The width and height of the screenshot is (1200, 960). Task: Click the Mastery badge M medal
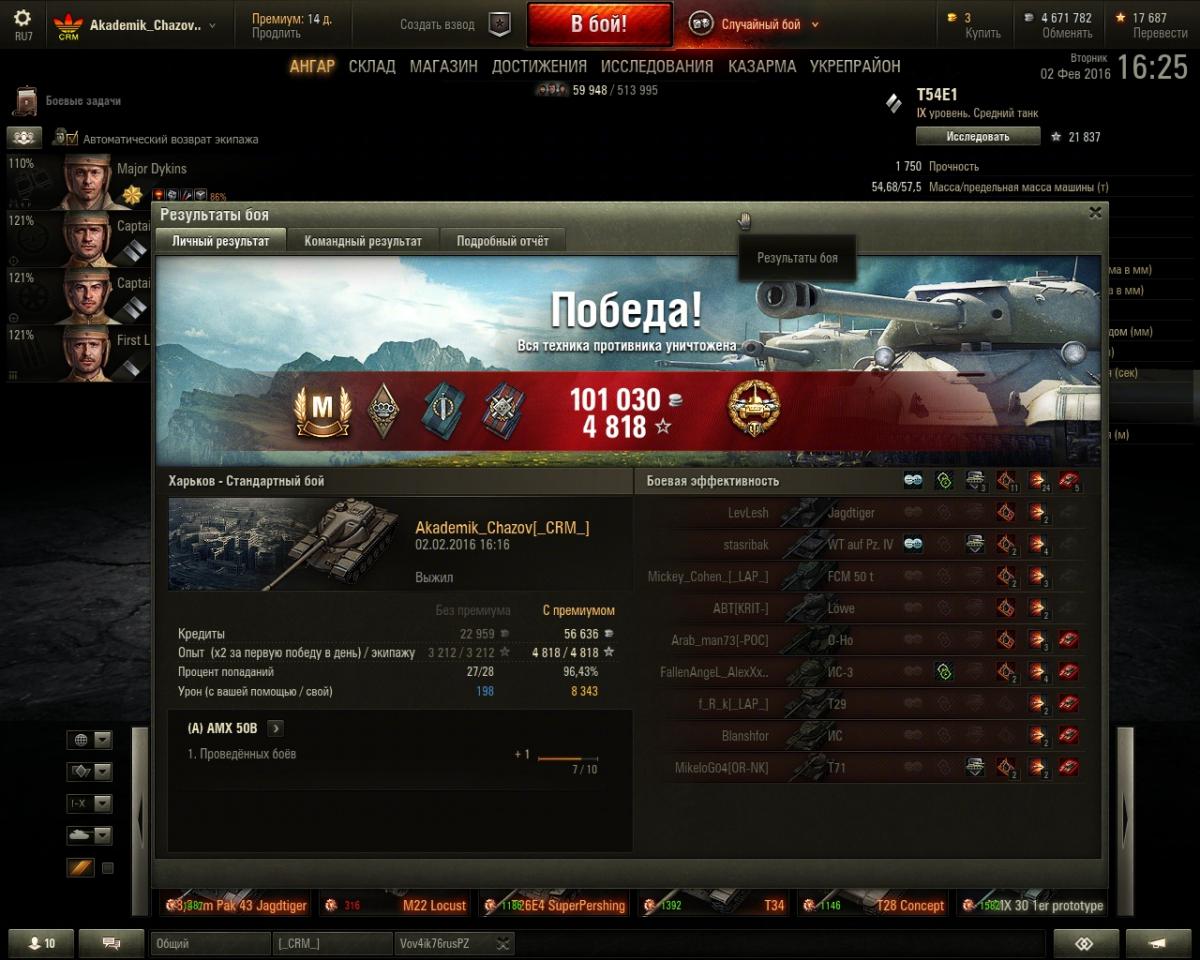[323, 410]
